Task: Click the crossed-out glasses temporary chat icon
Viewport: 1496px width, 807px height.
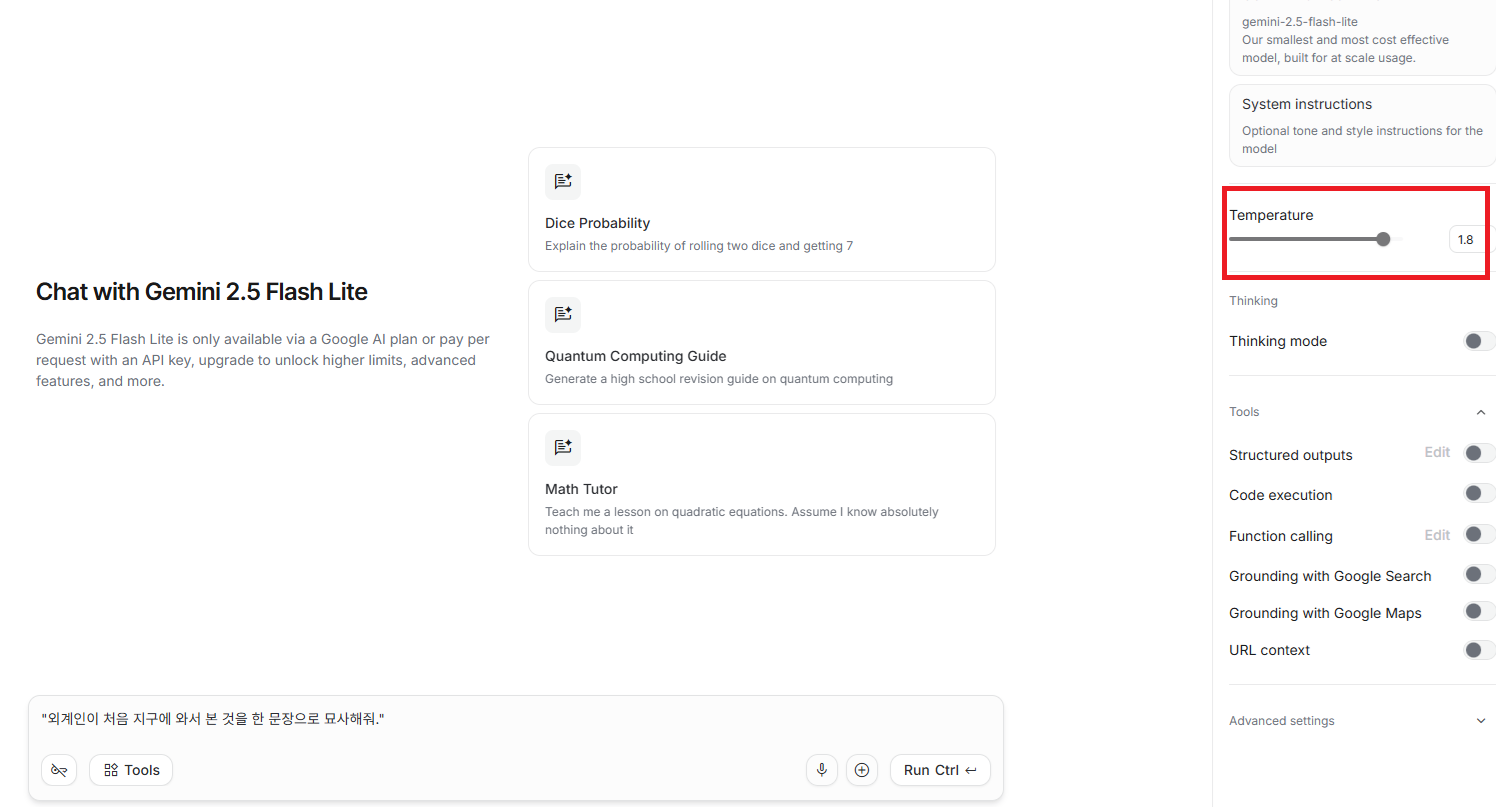Action: (59, 770)
